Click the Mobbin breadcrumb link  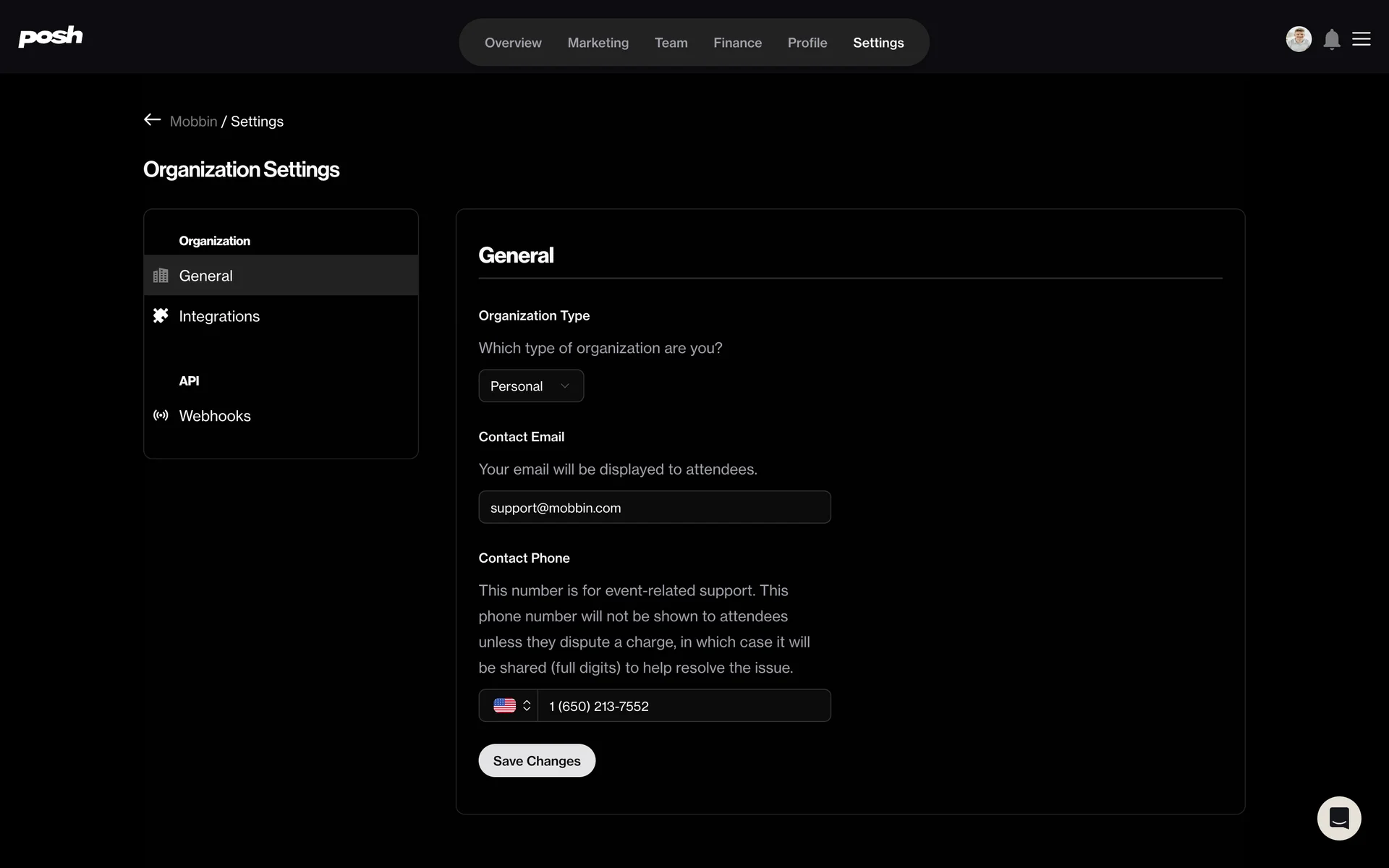(193, 122)
